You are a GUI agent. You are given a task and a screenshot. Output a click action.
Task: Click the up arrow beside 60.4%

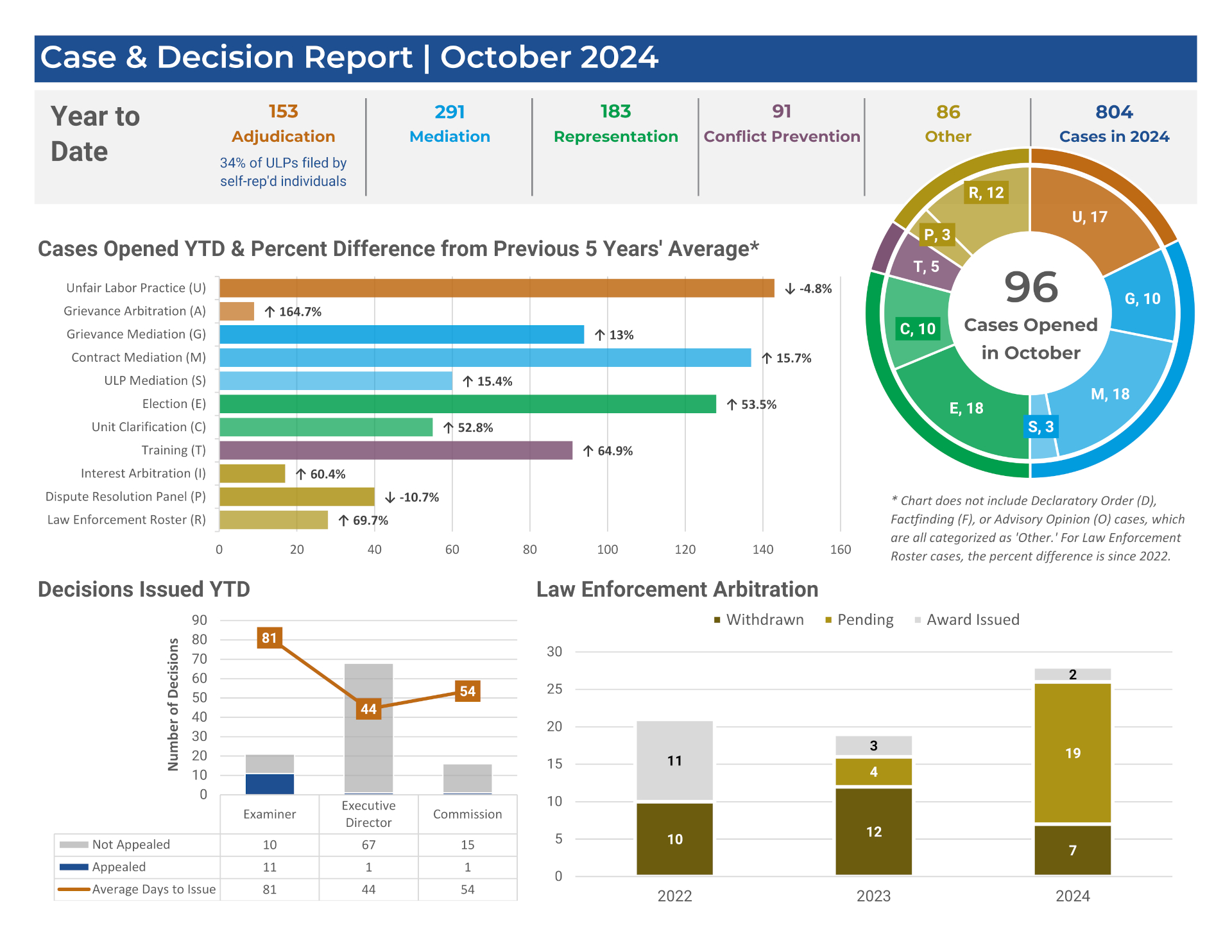pos(300,474)
